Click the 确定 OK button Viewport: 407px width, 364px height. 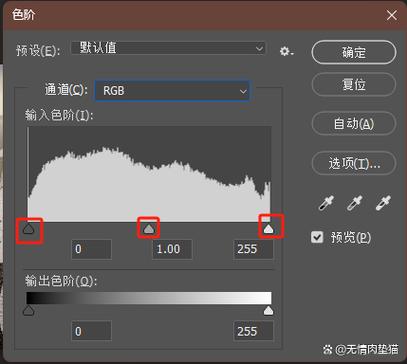pyautogui.click(x=354, y=52)
